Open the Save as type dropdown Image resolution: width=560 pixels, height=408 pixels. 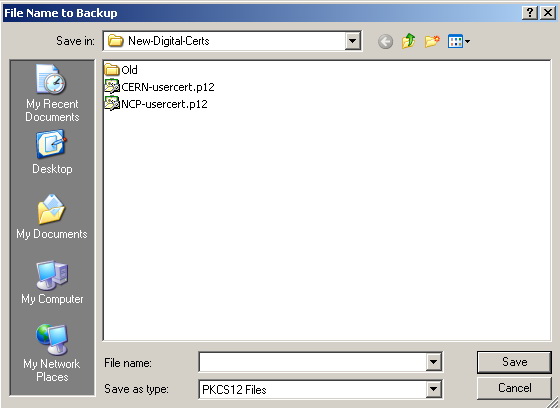[x=433, y=389]
